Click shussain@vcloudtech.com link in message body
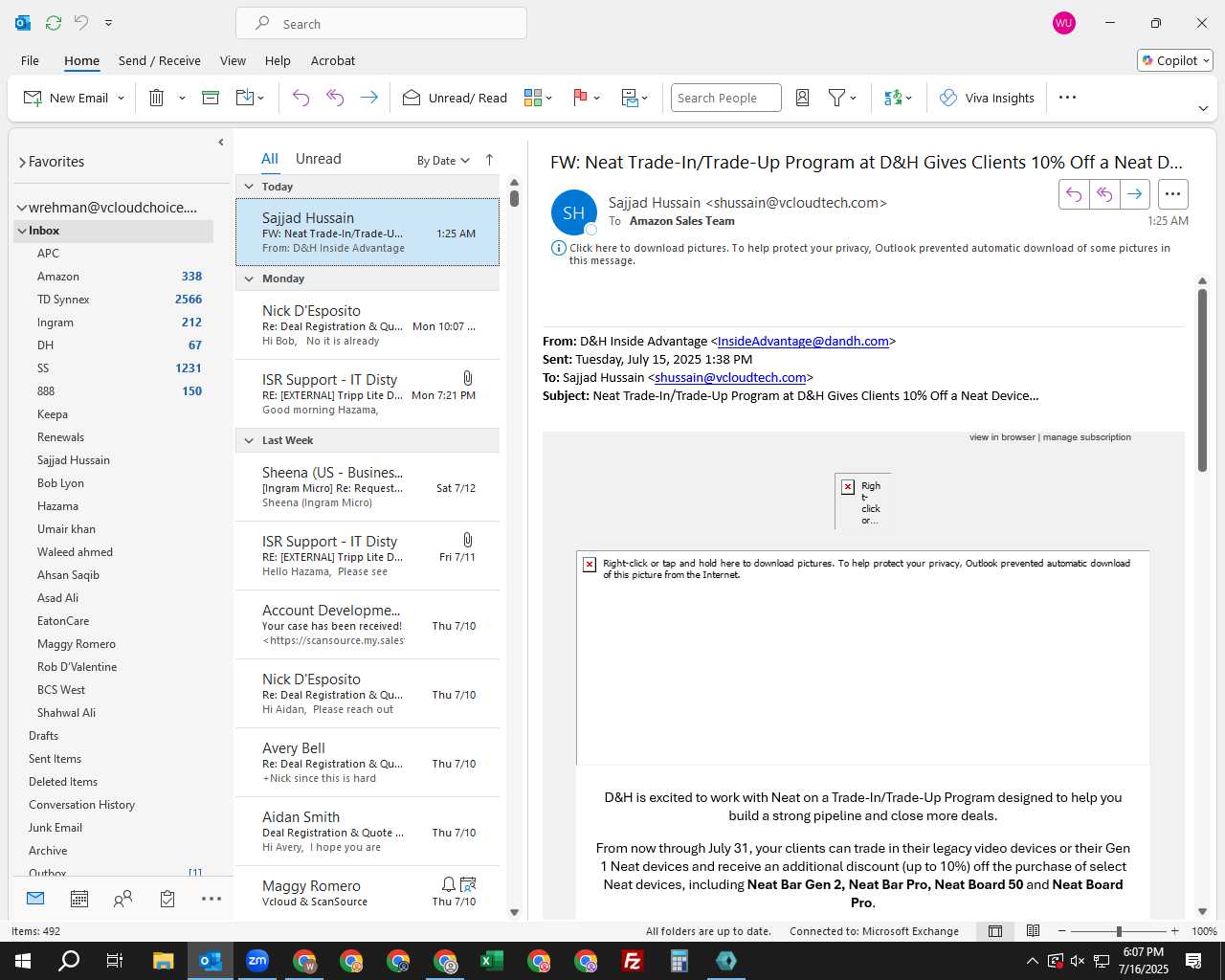This screenshot has width=1225, height=980. [730, 377]
